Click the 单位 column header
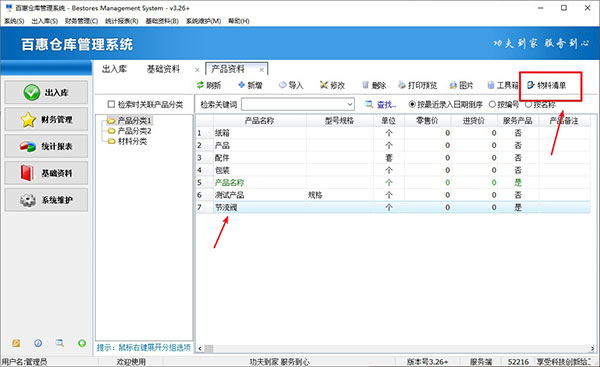The width and height of the screenshot is (600, 367). coord(388,121)
